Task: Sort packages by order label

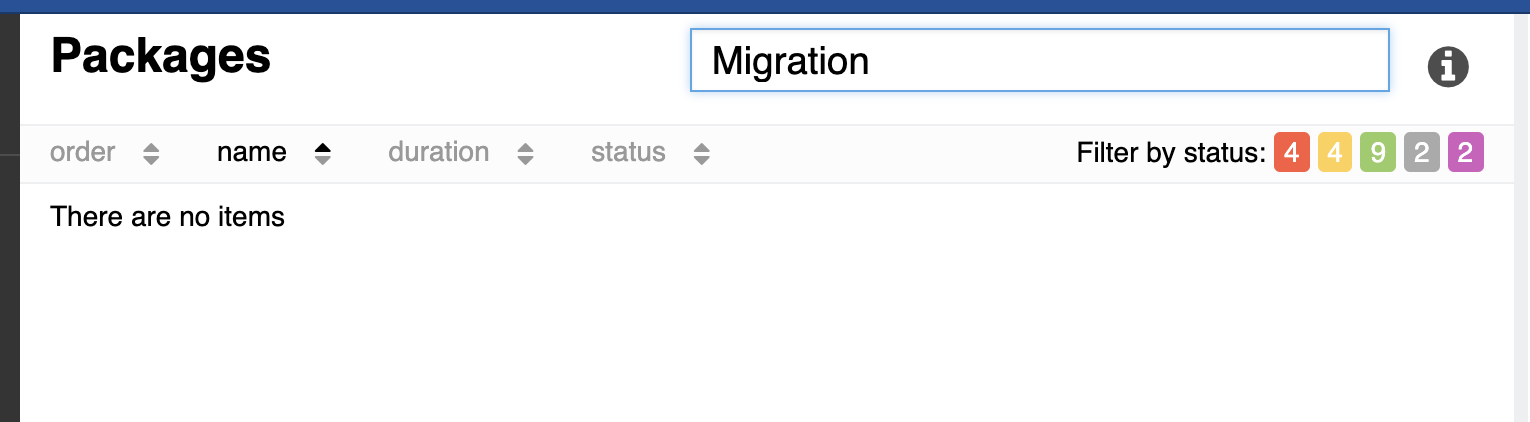Action: click(83, 153)
